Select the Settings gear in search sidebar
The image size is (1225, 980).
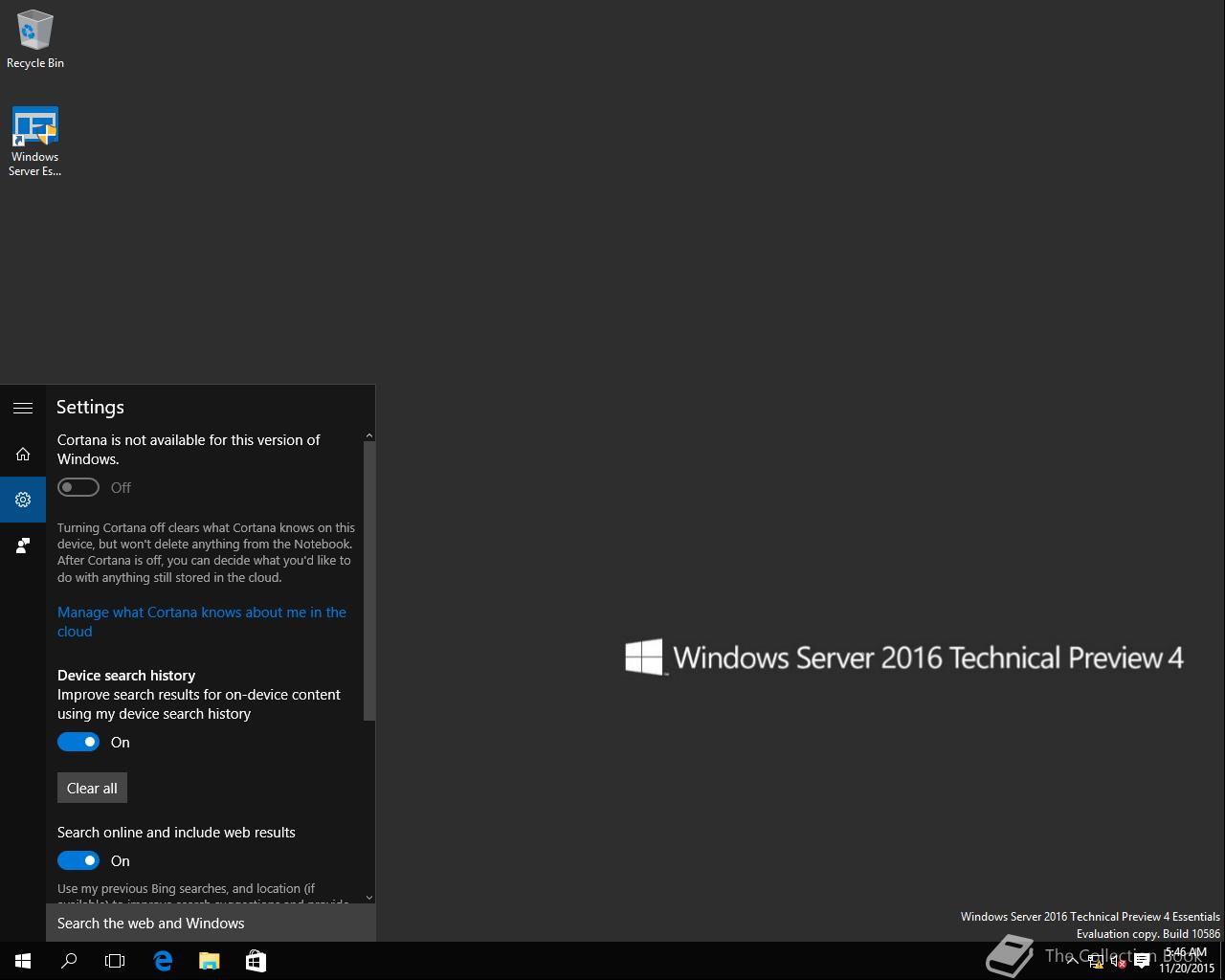[23, 500]
